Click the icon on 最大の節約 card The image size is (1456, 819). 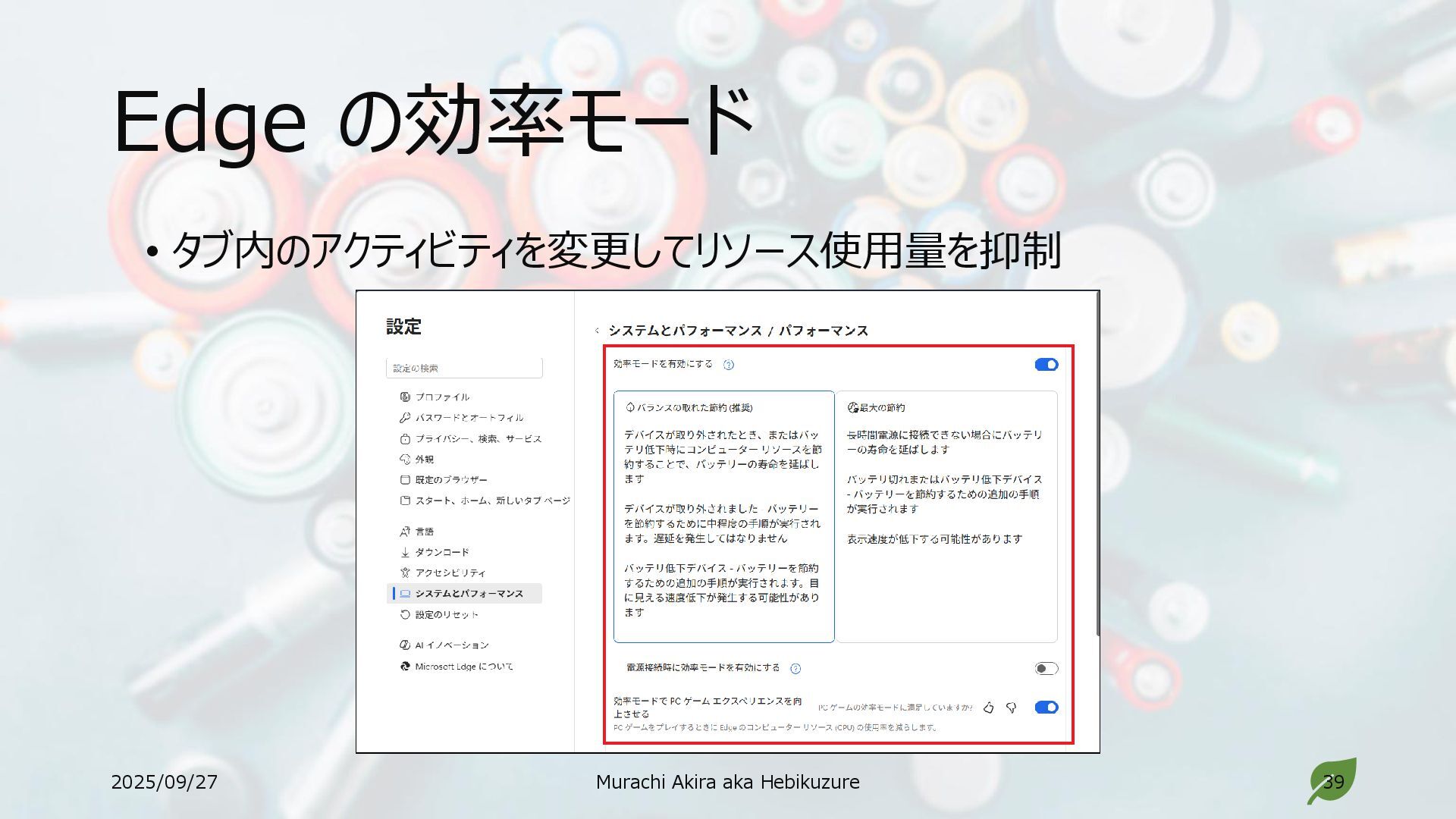tap(852, 408)
